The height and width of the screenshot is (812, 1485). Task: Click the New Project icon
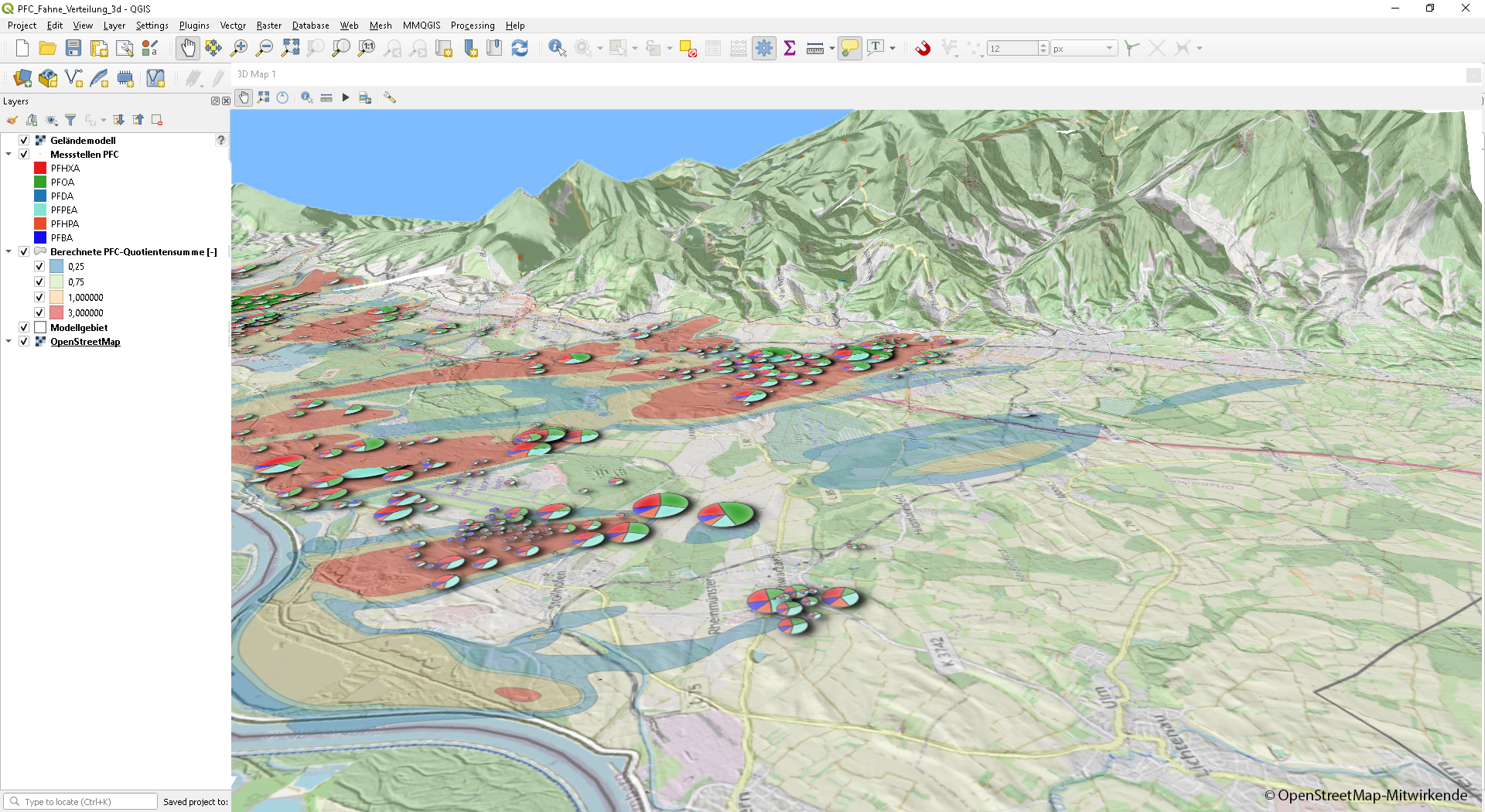point(22,48)
